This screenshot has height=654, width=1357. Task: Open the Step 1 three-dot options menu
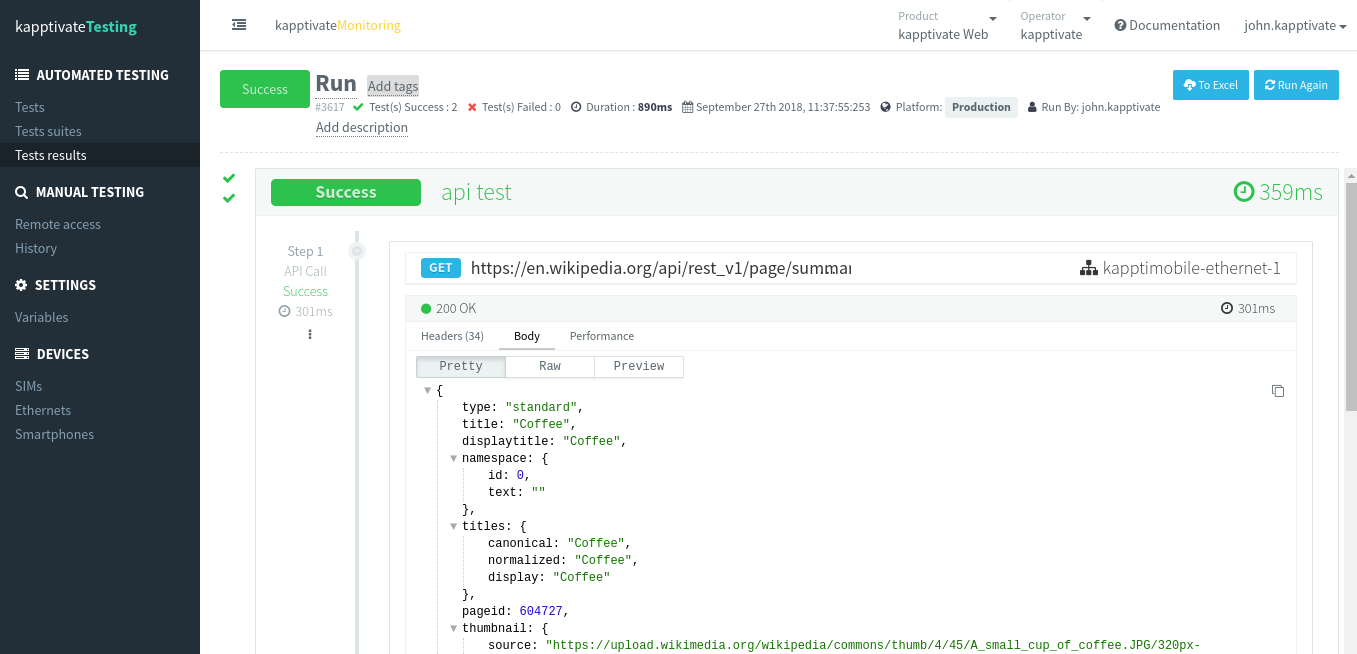pyautogui.click(x=310, y=334)
